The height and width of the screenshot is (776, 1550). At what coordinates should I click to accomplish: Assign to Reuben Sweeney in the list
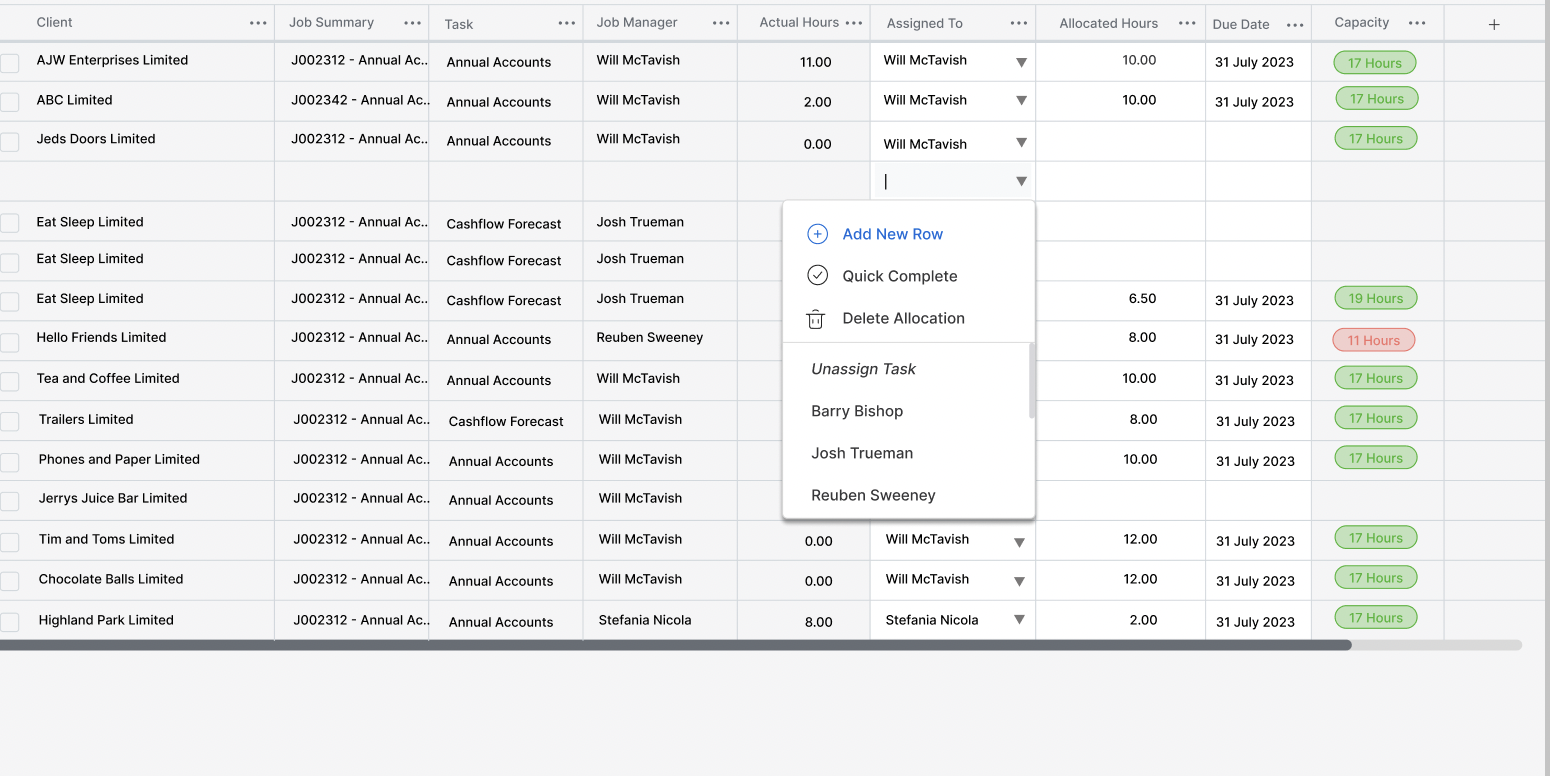click(x=873, y=495)
